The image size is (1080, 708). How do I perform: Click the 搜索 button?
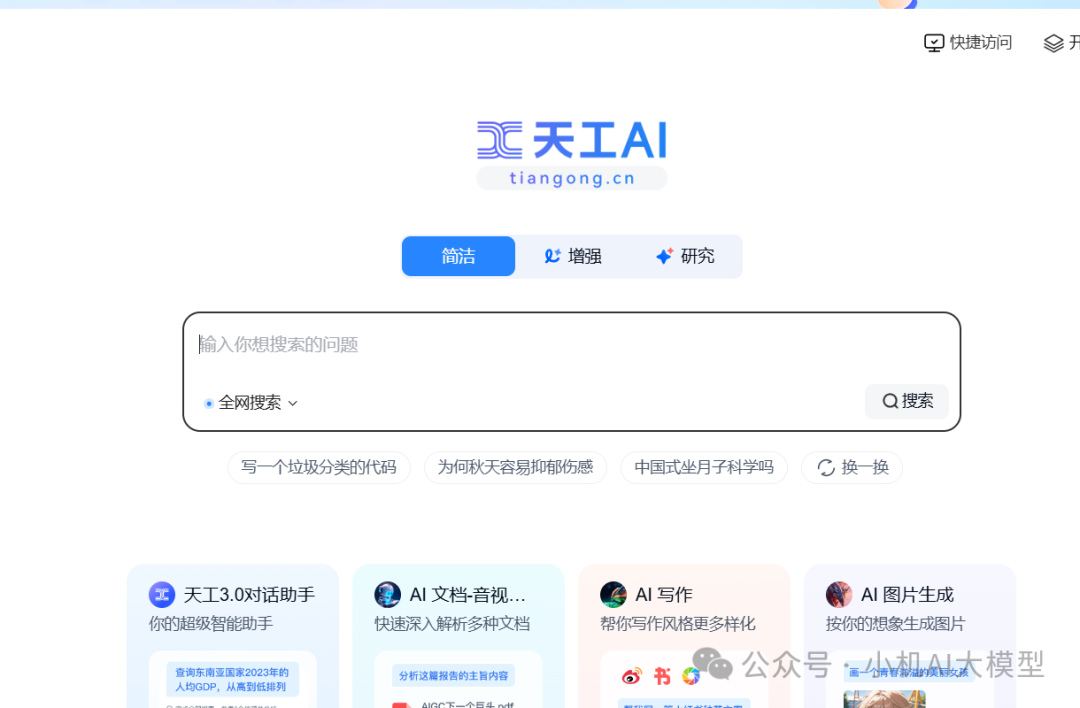pyautogui.click(x=906, y=401)
